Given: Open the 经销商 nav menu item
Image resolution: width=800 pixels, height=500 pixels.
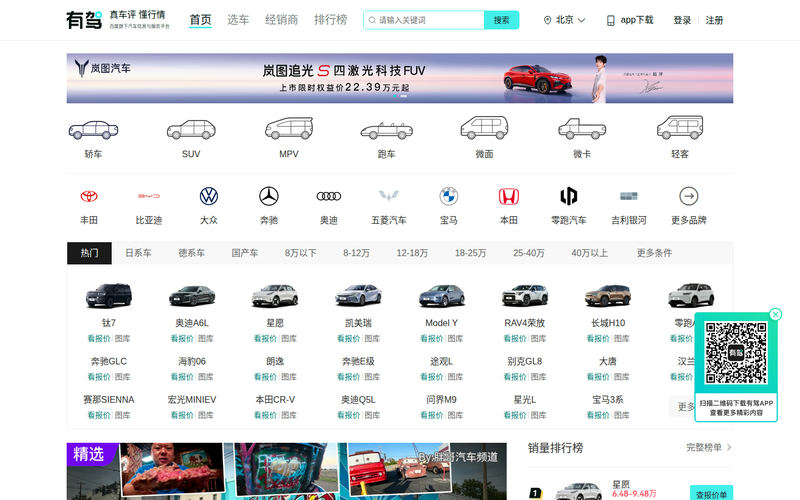Looking at the screenshot, I should (x=281, y=20).
